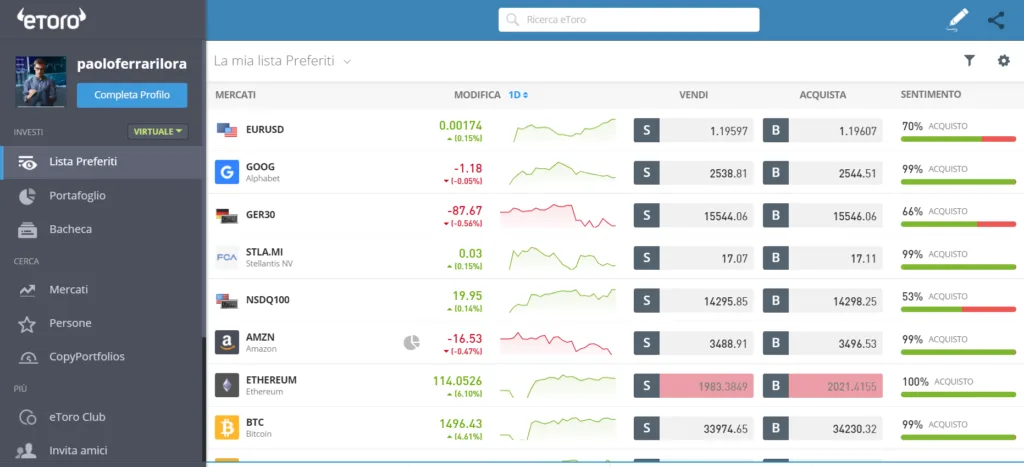Buy AMZN with B button
The image size is (1024, 467).
click(776, 343)
